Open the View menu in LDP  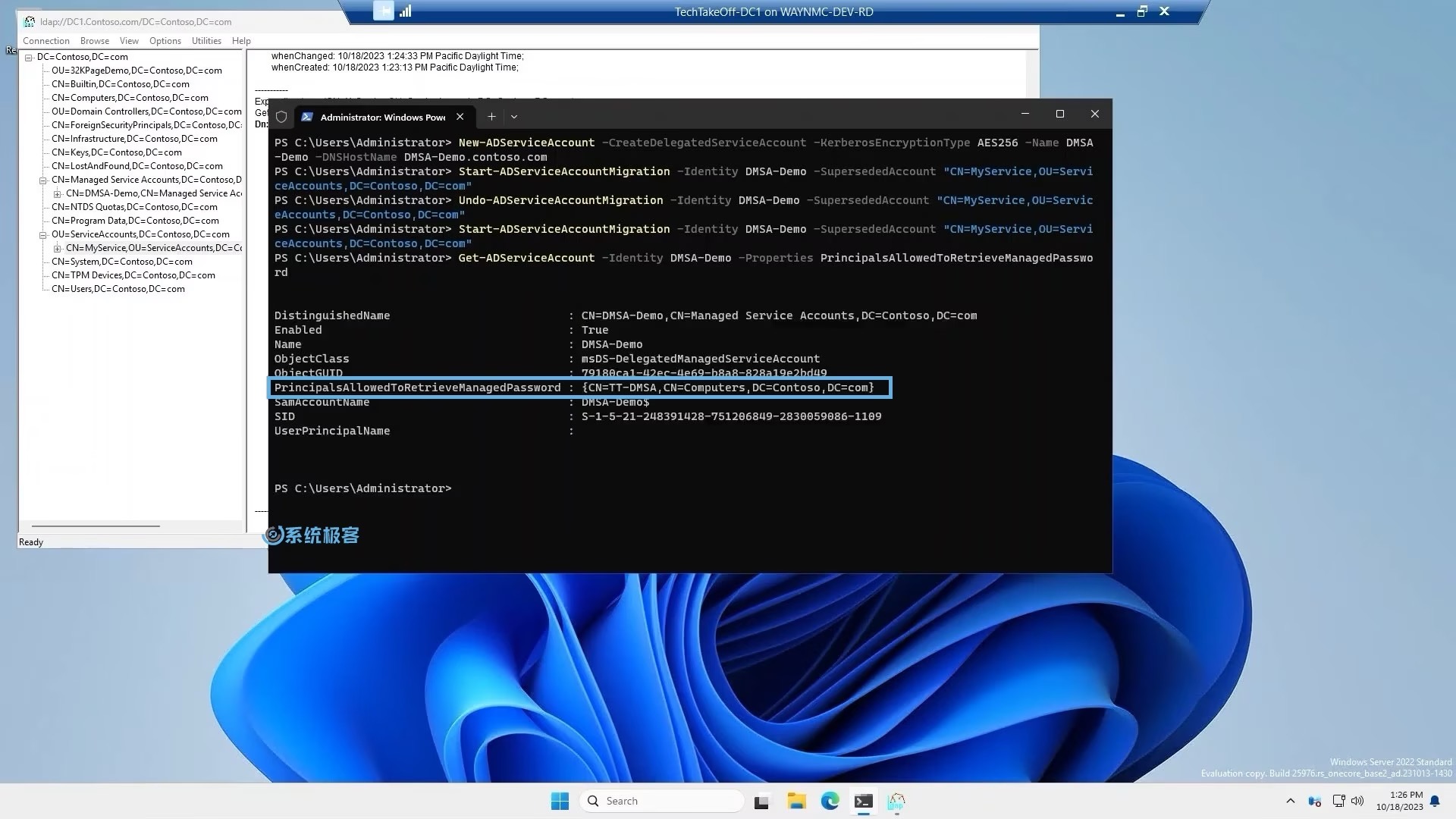tap(129, 41)
